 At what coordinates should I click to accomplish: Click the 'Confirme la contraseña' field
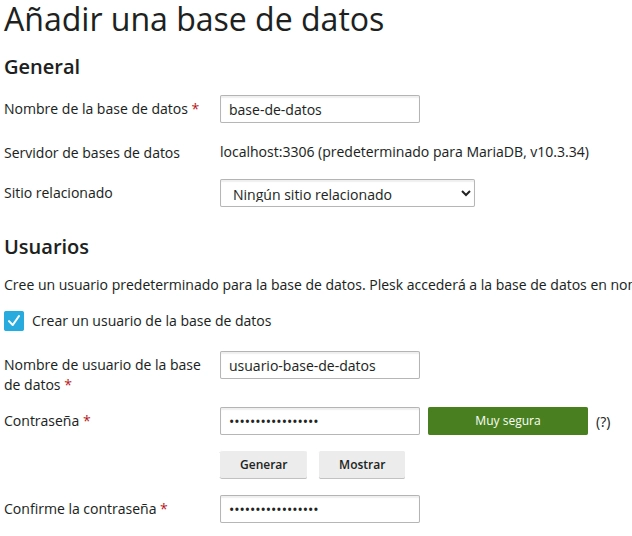click(x=320, y=509)
